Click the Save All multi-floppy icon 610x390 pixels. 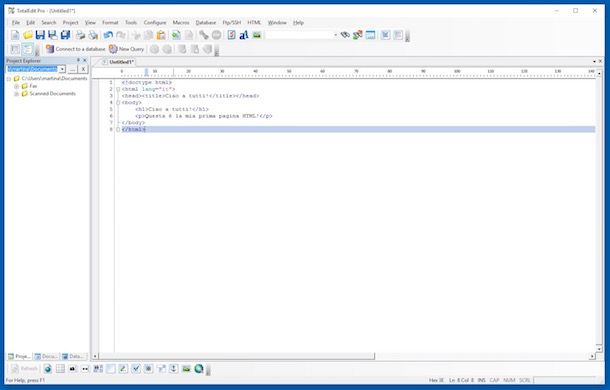coord(65,35)
